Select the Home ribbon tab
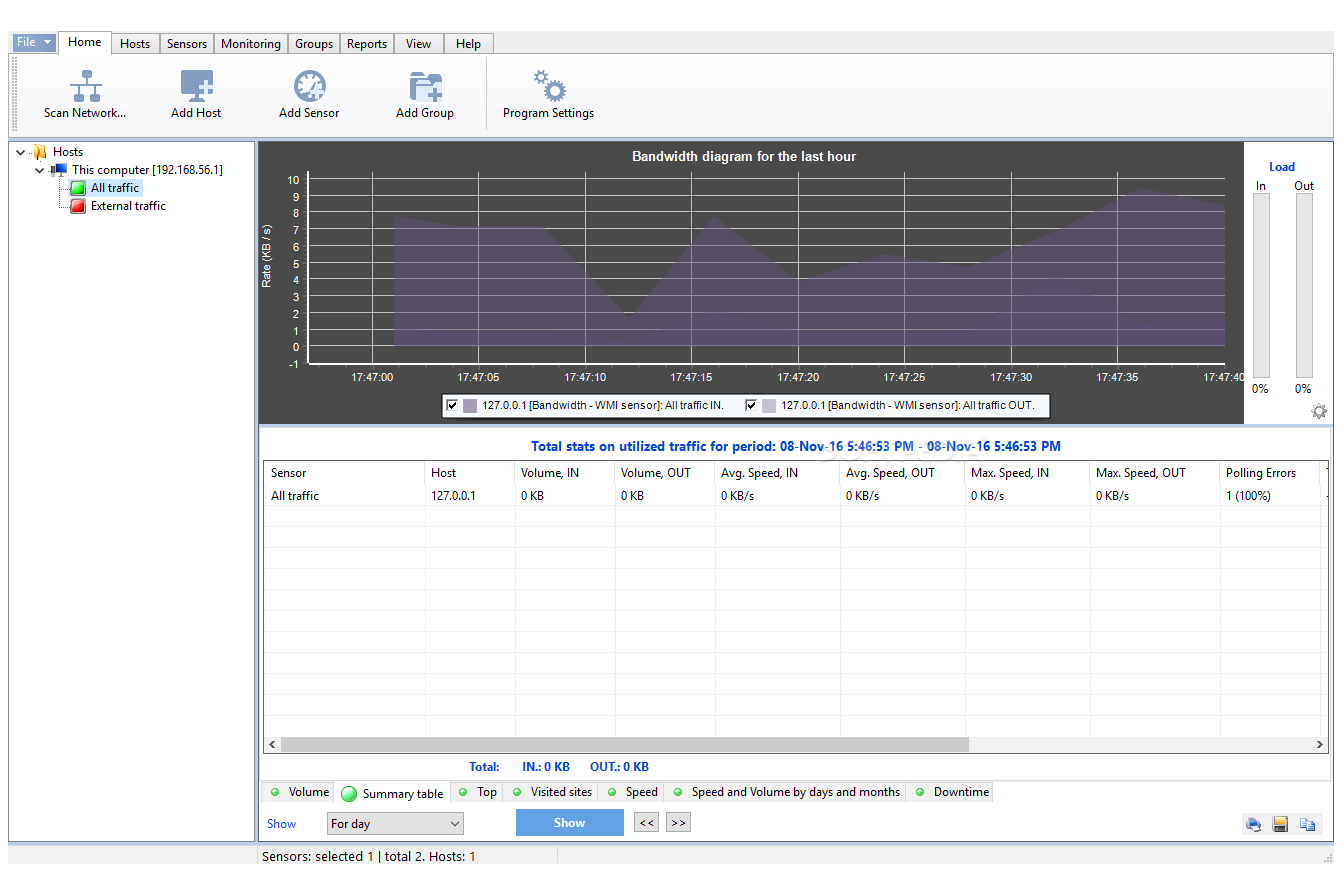Screen dimensions: 1342x872 (85, 42)
